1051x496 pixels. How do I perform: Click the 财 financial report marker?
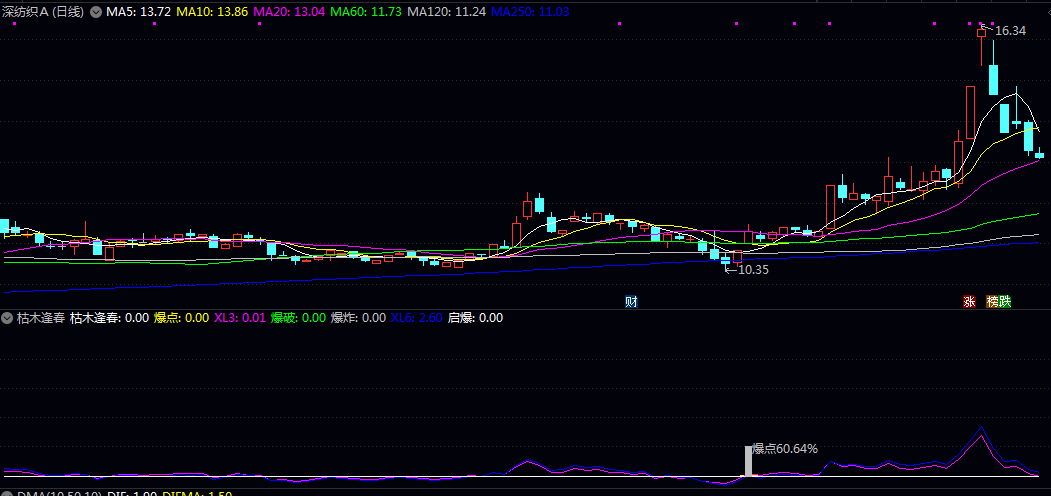tap(631, 302)
